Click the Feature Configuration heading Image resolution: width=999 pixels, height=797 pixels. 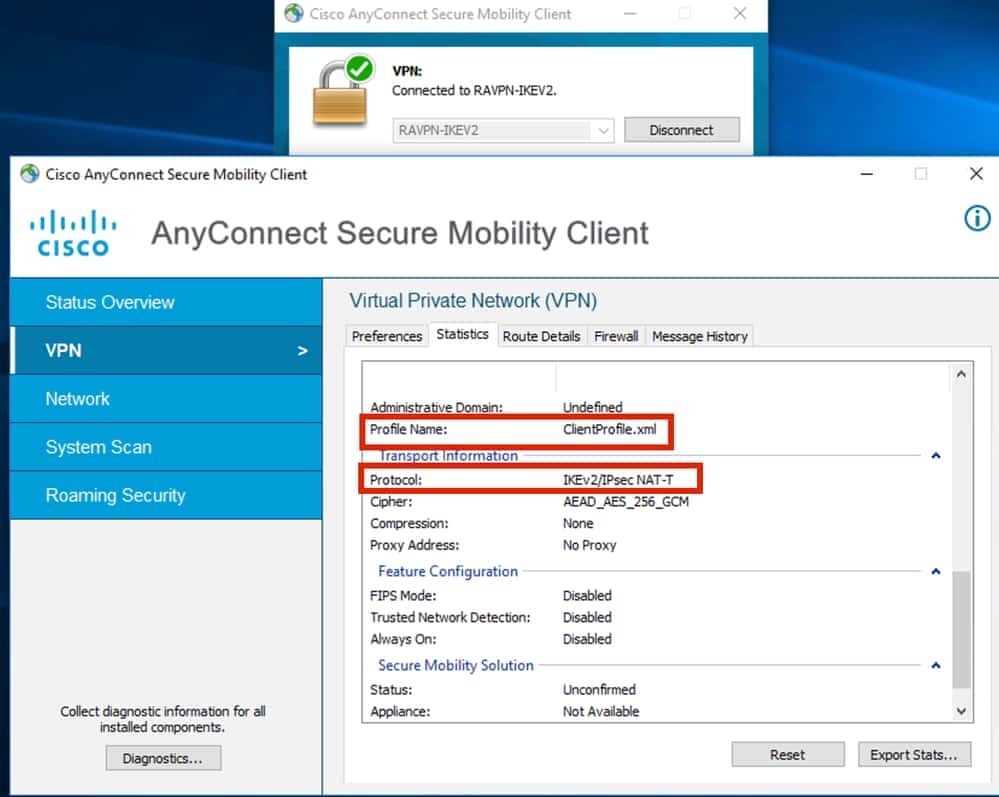[448, 571]
